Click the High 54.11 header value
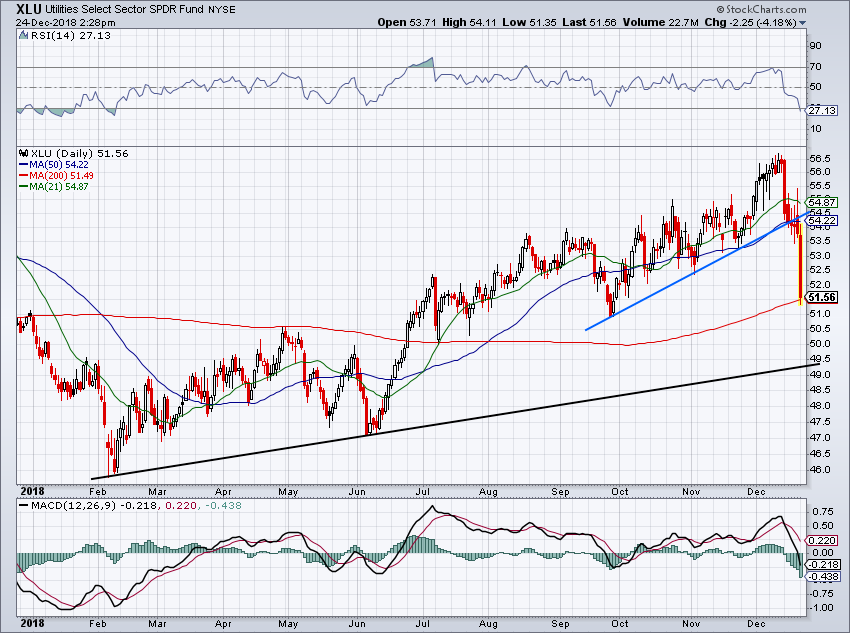Screen dimensions: 850x633 (468, 23)
